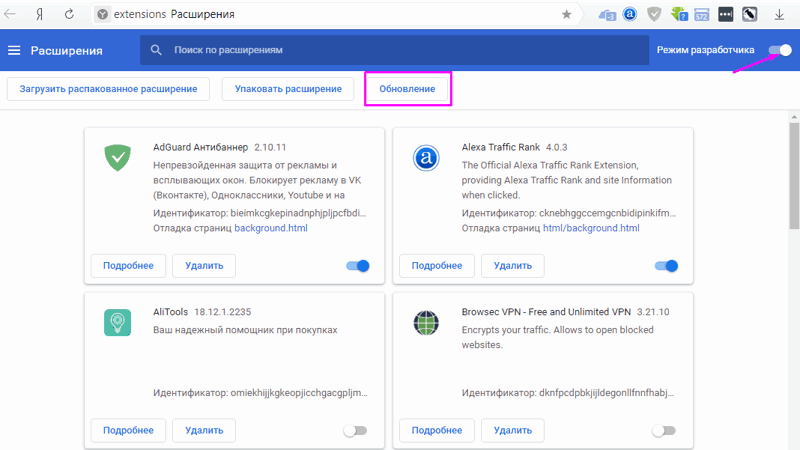Click the grey AdGuard shield toolbar icon
Screen dimensions: 800x450
point(654,14)
